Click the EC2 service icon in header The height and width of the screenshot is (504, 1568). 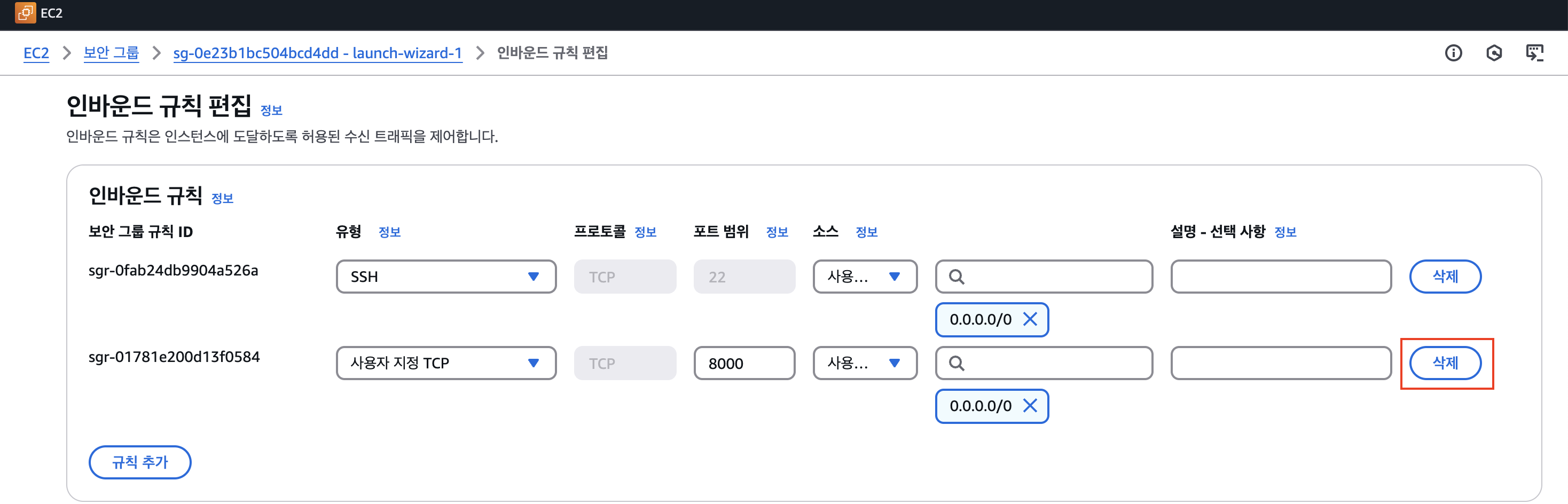25,12
